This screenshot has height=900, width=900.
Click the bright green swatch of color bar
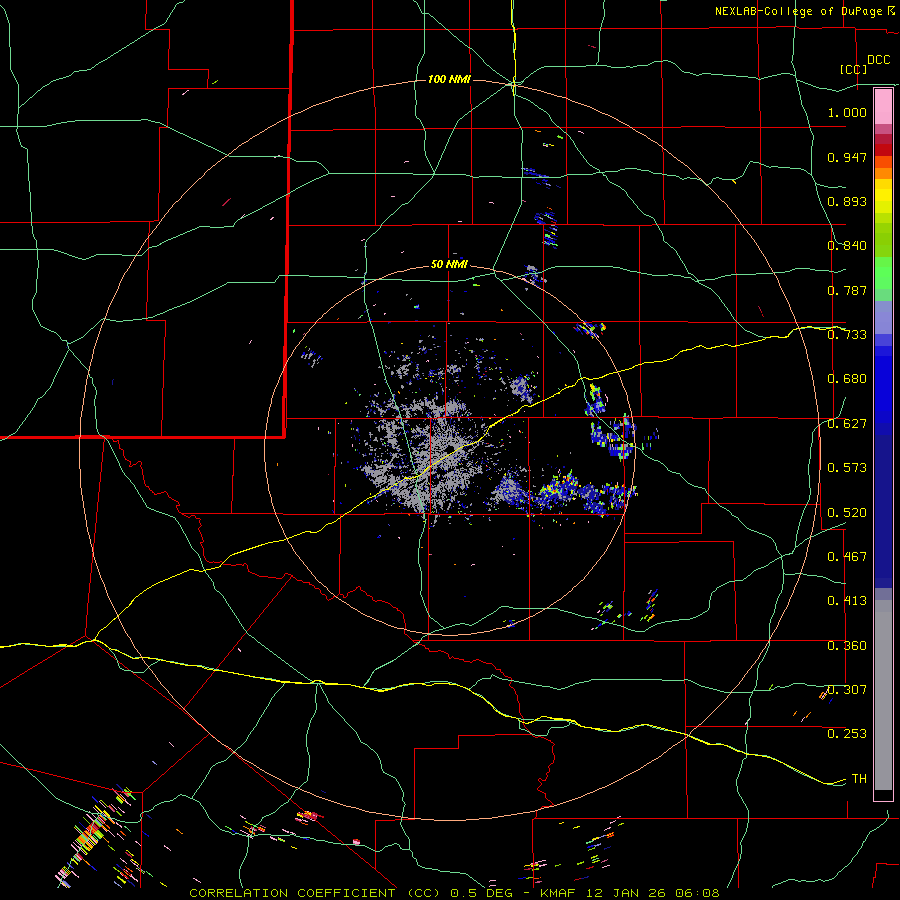[883, 273]
